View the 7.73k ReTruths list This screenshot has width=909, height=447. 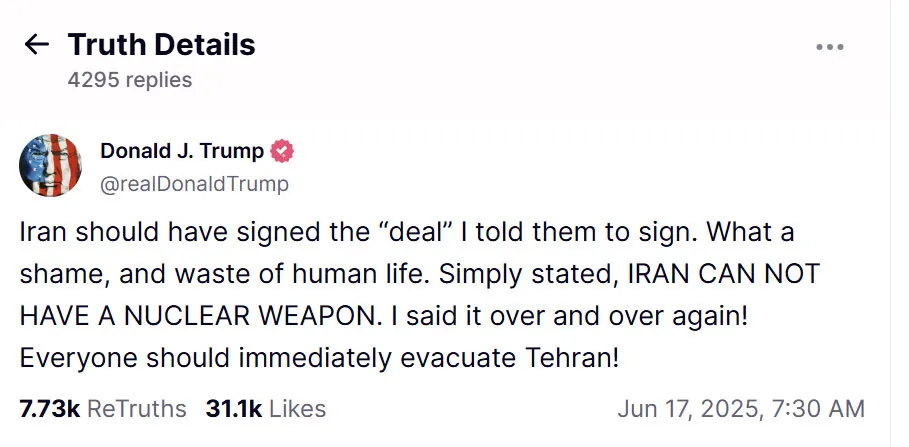pos(103,409)
